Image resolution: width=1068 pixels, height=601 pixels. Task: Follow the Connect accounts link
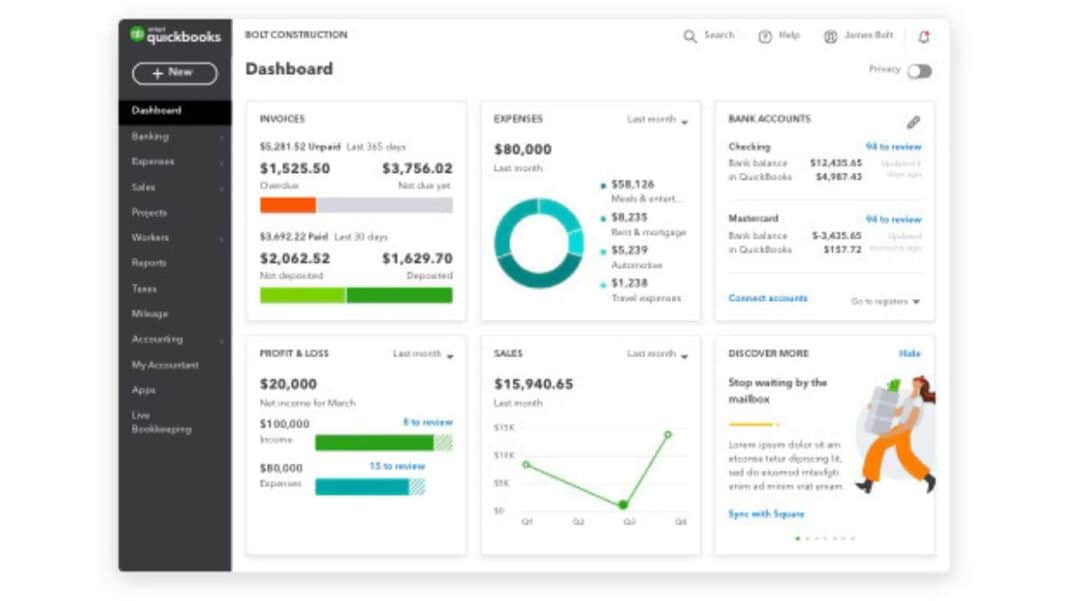pyautogui.click(x=767, y=299)
